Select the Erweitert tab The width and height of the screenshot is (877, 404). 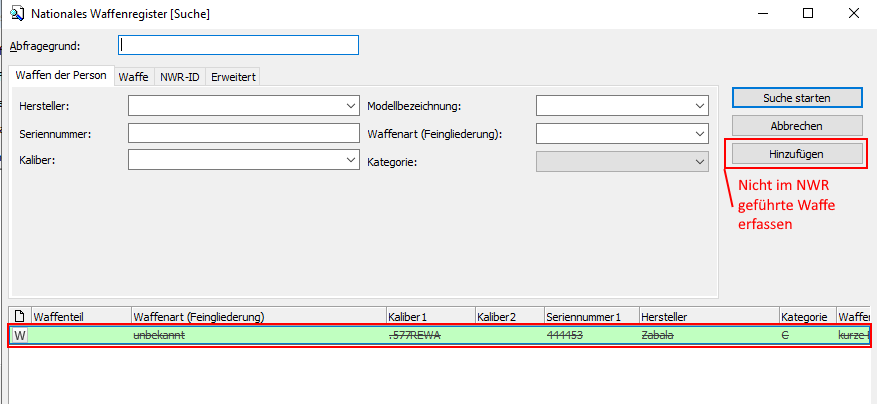pyautogui.click(x=233, y=76)
